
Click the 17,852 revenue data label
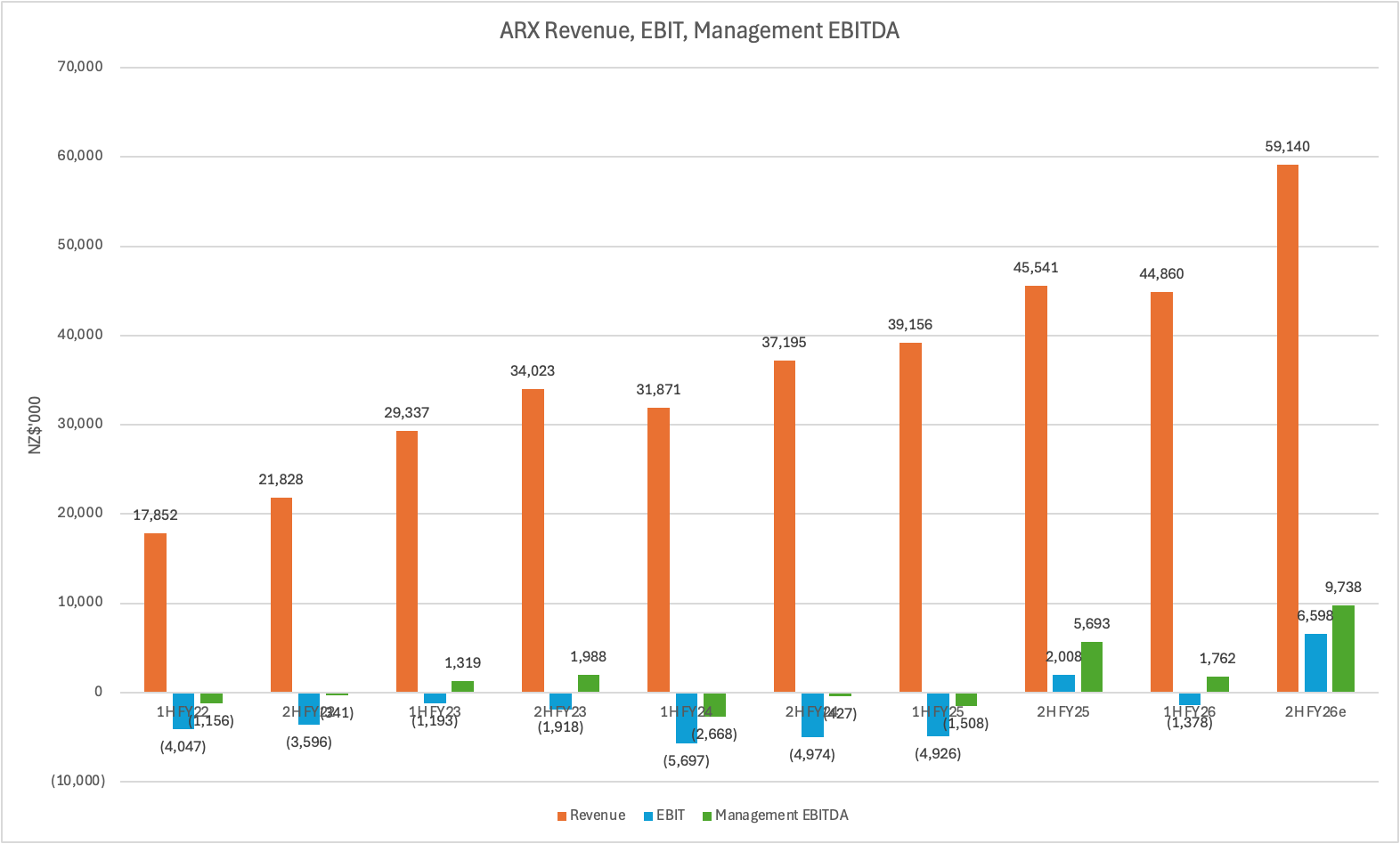pyautogui.click(x=155, y=515)
